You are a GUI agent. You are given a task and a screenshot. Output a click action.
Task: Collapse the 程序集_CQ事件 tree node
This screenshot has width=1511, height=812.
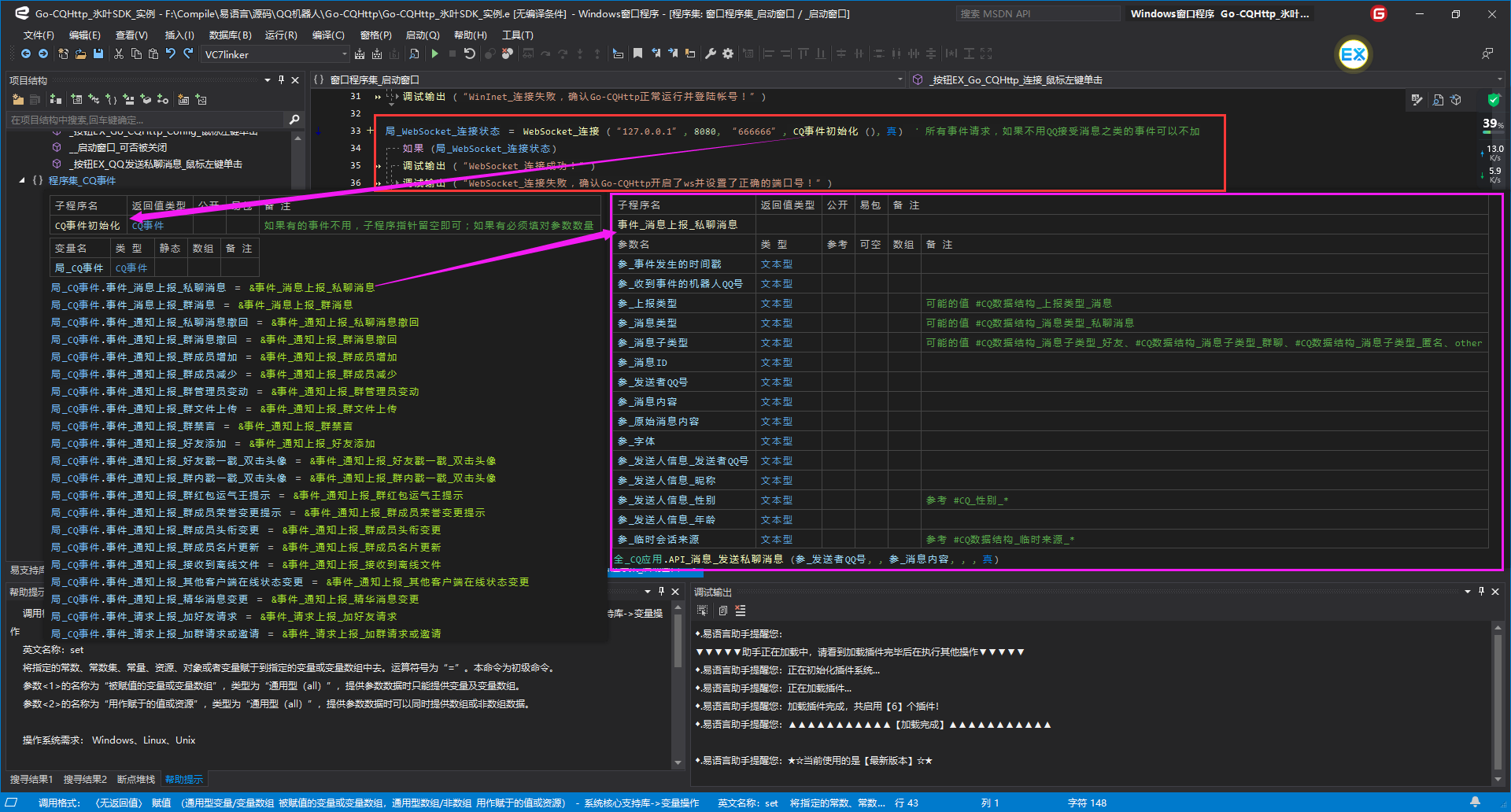22,181
